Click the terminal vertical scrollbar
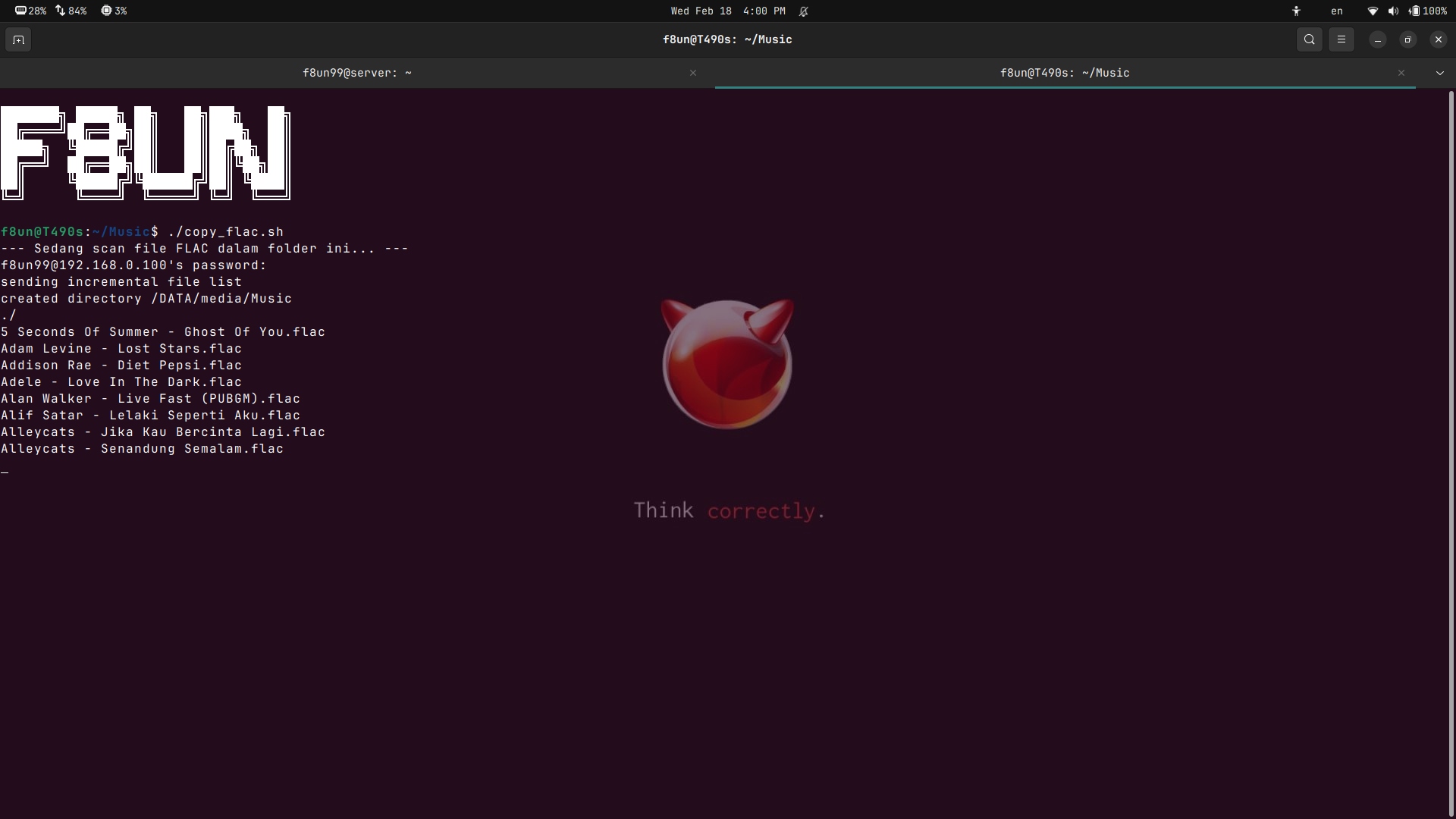 point(1451,455)
